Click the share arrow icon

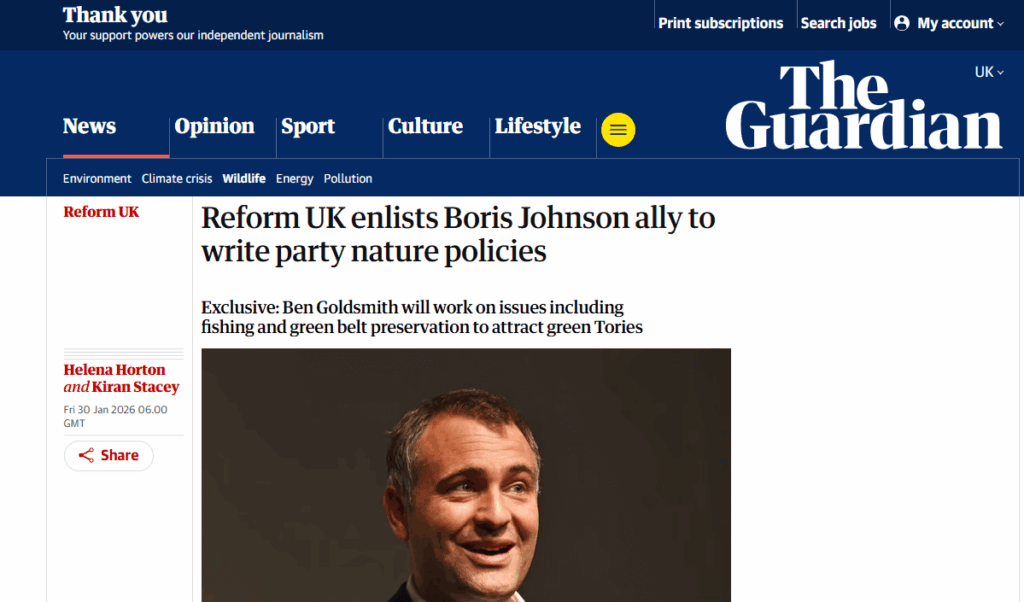point(86,456)
